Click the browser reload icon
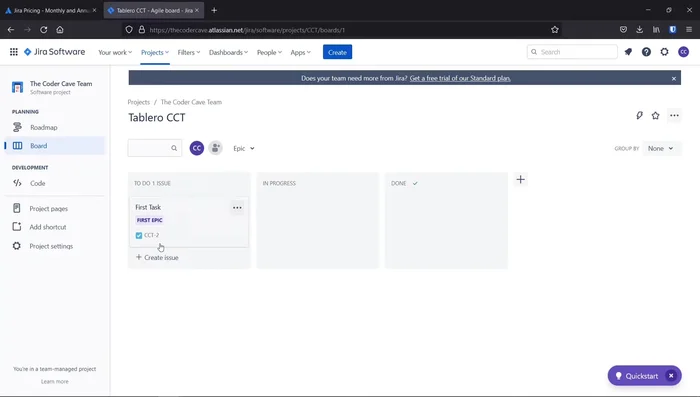The width and height of the screenshot is (700, 397). 43,29
